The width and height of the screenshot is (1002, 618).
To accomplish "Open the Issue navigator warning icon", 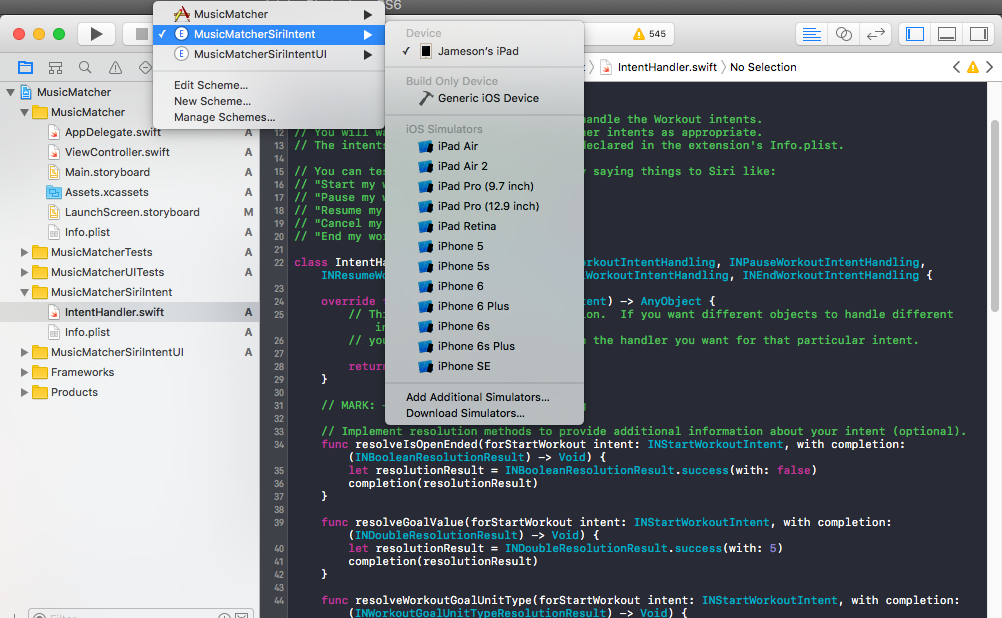I will pyautogui.click(x=115, y=68).
